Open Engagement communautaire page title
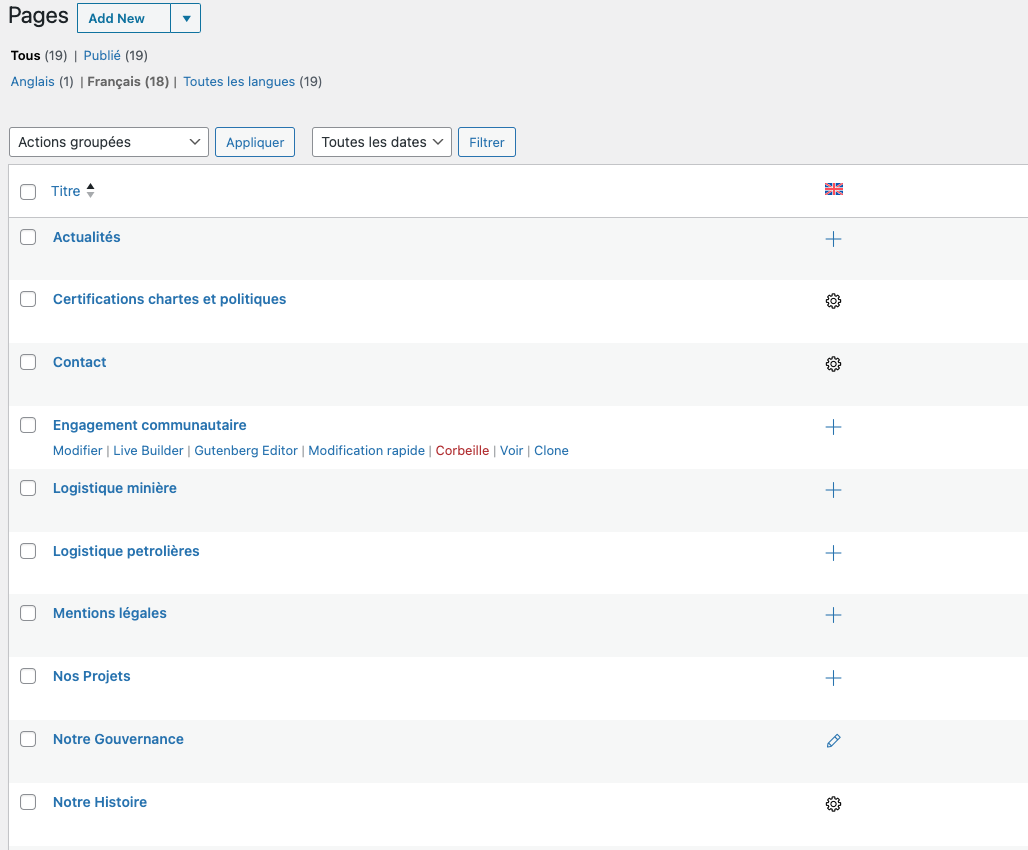The image size is (1028, 850). [x=149, y=425]
